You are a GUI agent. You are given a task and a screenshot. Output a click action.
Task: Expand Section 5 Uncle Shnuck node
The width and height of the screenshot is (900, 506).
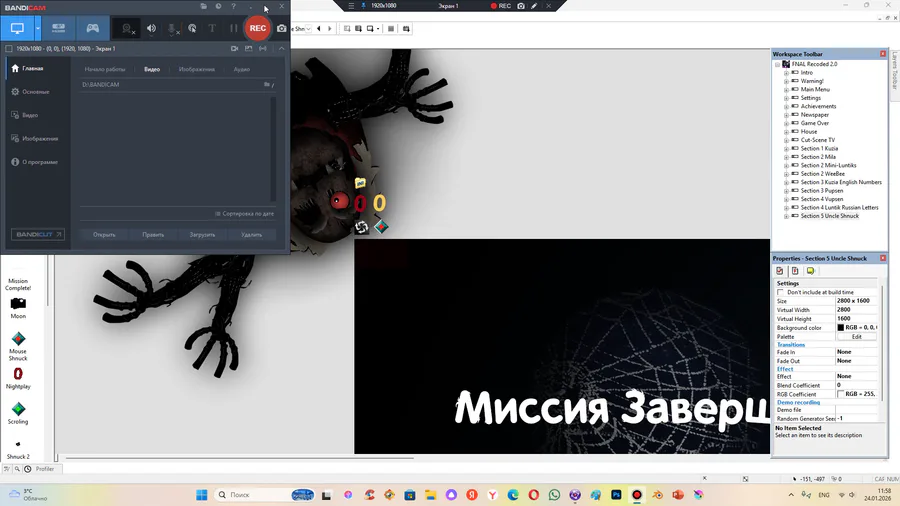click(x=786, y=216)
